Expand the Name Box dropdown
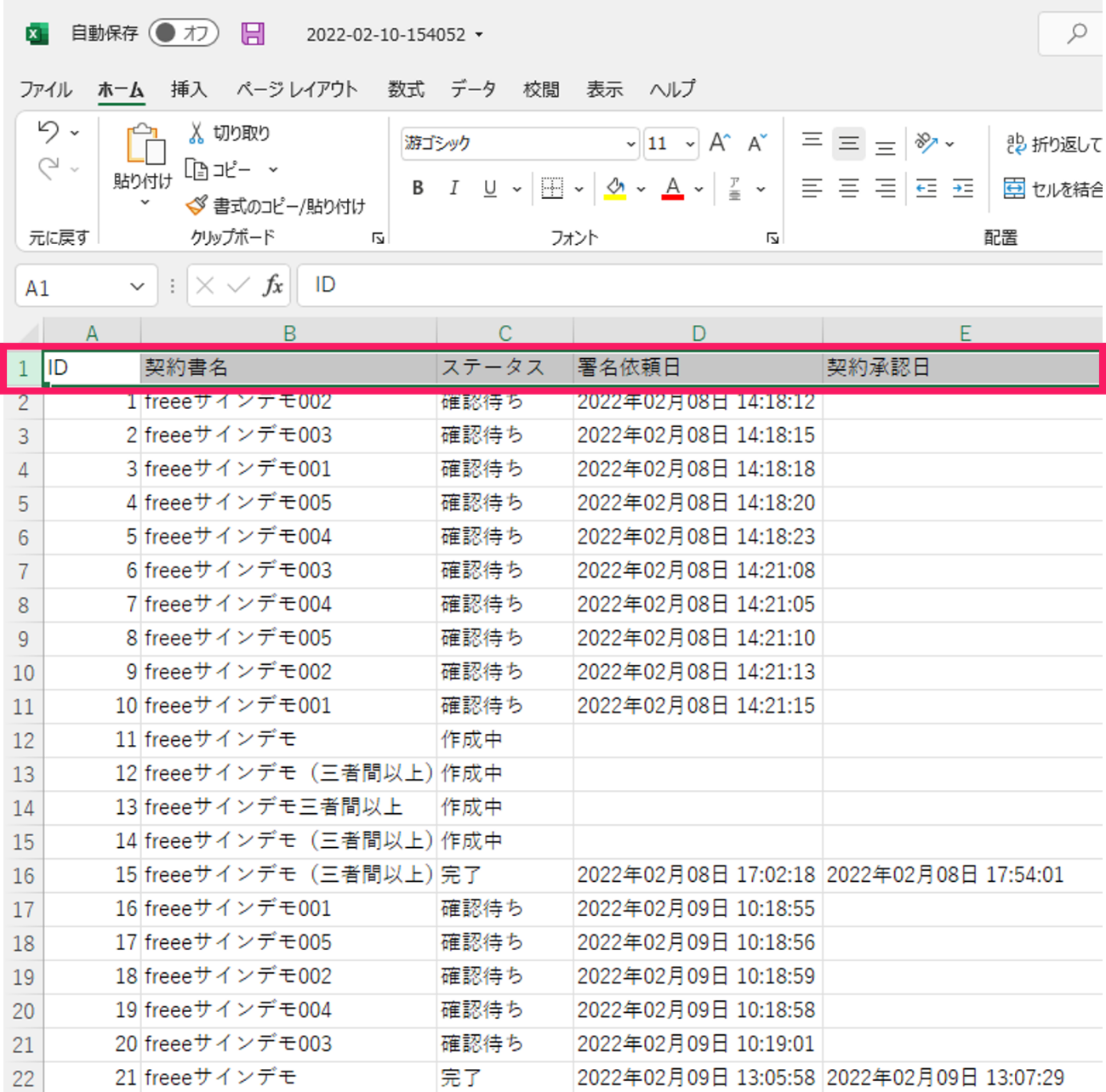1106x1092 pixels. pos(137,287)
